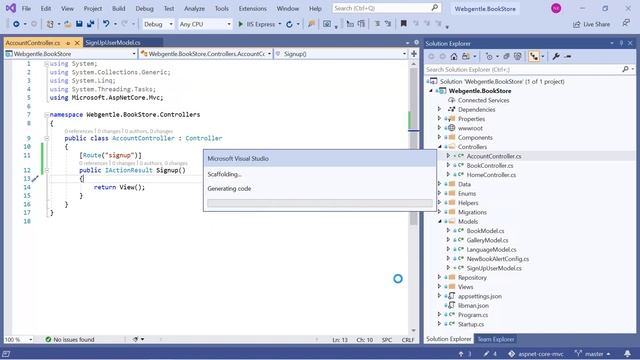Toggle Sync with Active Document button
The width and height of the screenshot is (640, 360).
[534, 56]
